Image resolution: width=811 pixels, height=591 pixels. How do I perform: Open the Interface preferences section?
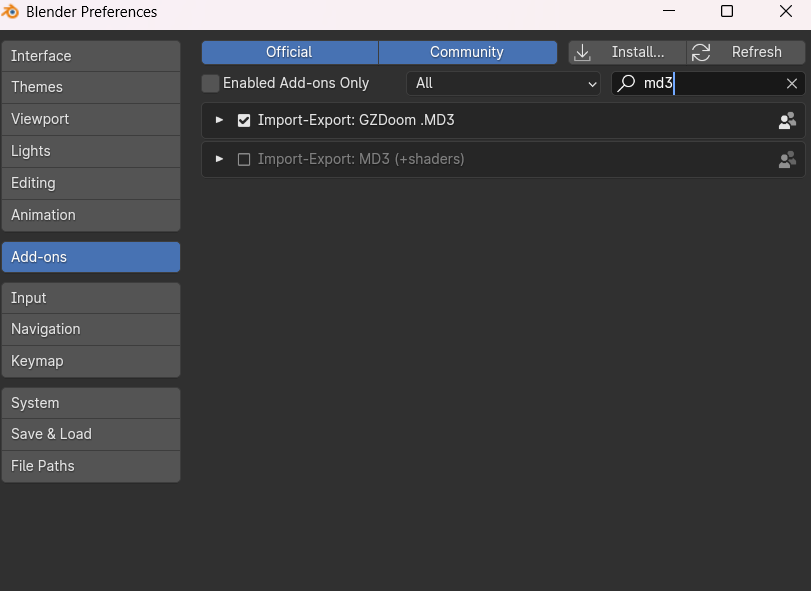pos(91,56)
